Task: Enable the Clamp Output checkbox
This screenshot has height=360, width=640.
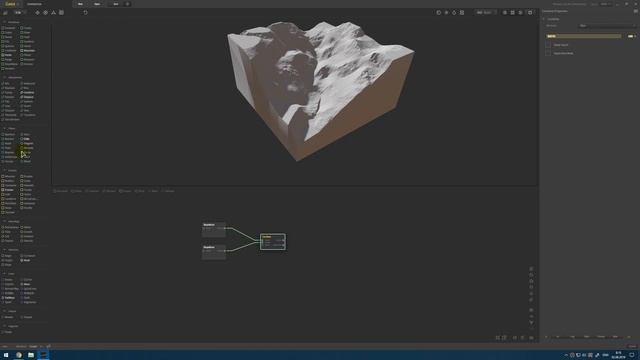Action: tap(548, 45)
